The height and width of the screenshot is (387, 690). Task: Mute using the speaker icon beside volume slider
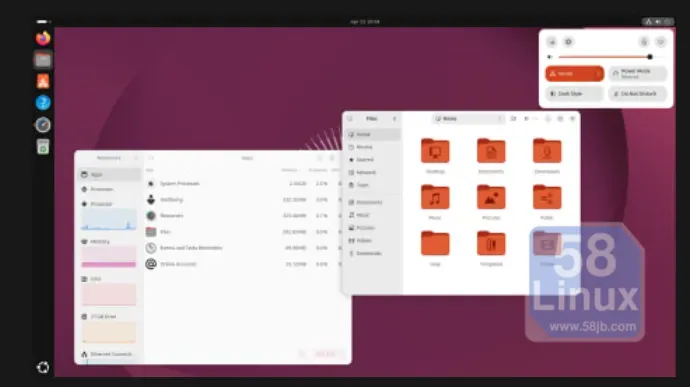pyautogui.click(x=550, y=57)
